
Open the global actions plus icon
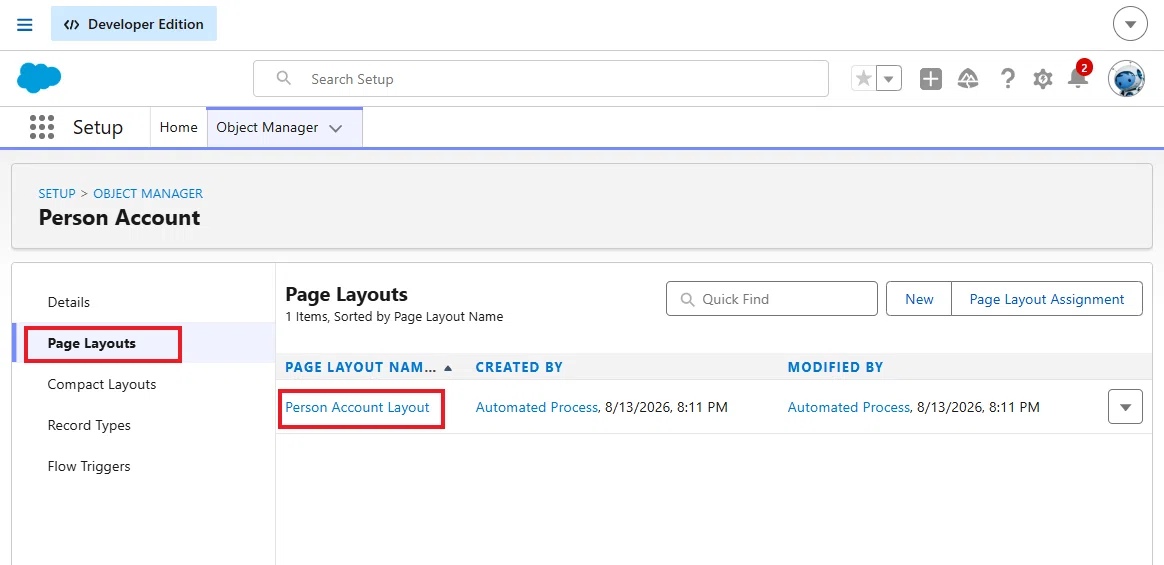[x=930, y=79]
